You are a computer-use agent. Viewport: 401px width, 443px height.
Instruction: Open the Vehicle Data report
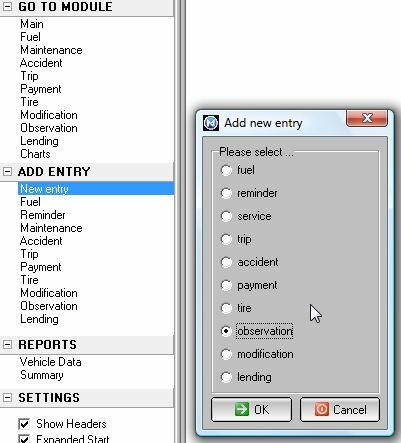coord(51,362)
